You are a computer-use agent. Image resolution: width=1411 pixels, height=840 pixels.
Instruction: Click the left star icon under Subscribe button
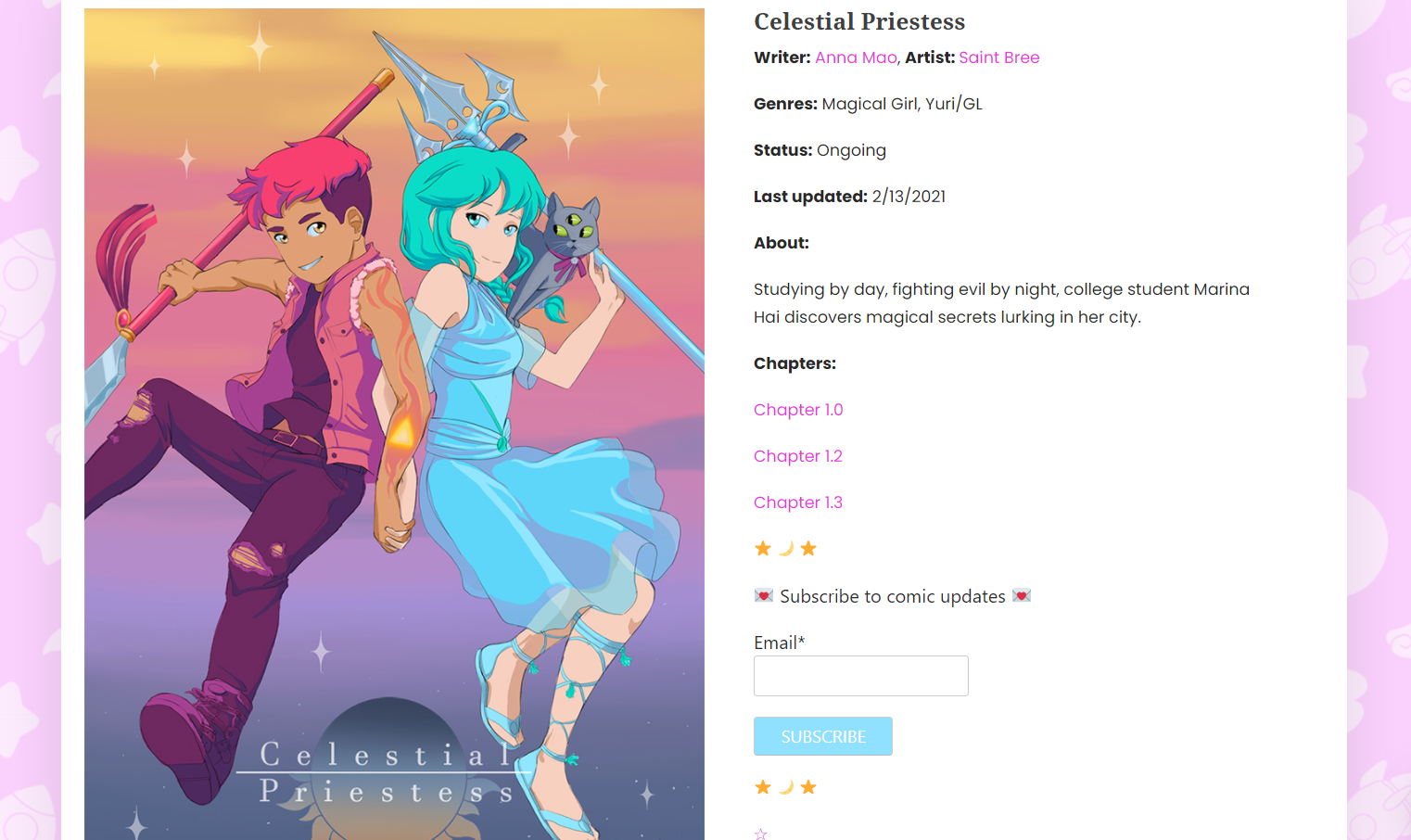pyautogui.click(x=763, y=787)
